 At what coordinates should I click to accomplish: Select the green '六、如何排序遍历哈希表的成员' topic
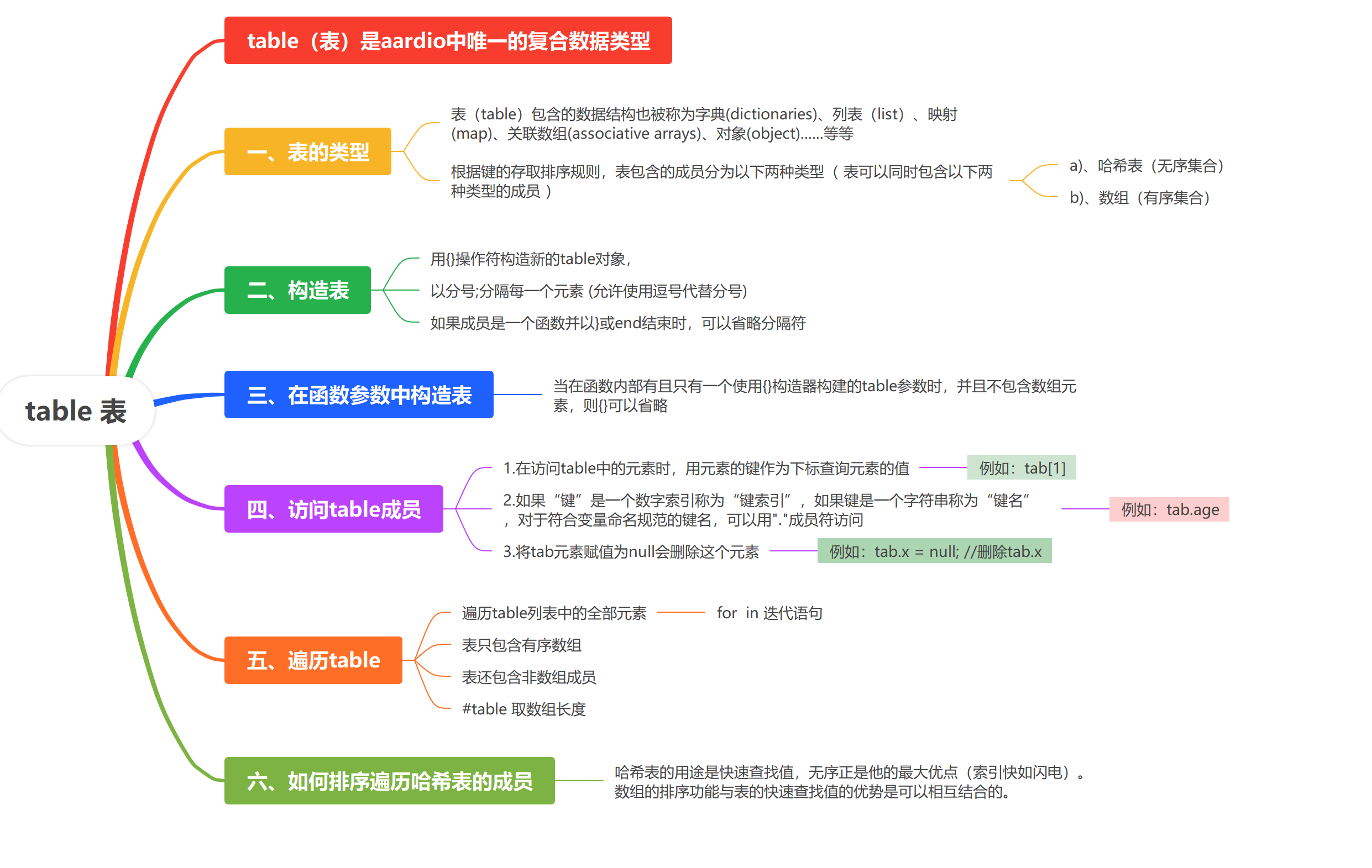click(390, 780)
